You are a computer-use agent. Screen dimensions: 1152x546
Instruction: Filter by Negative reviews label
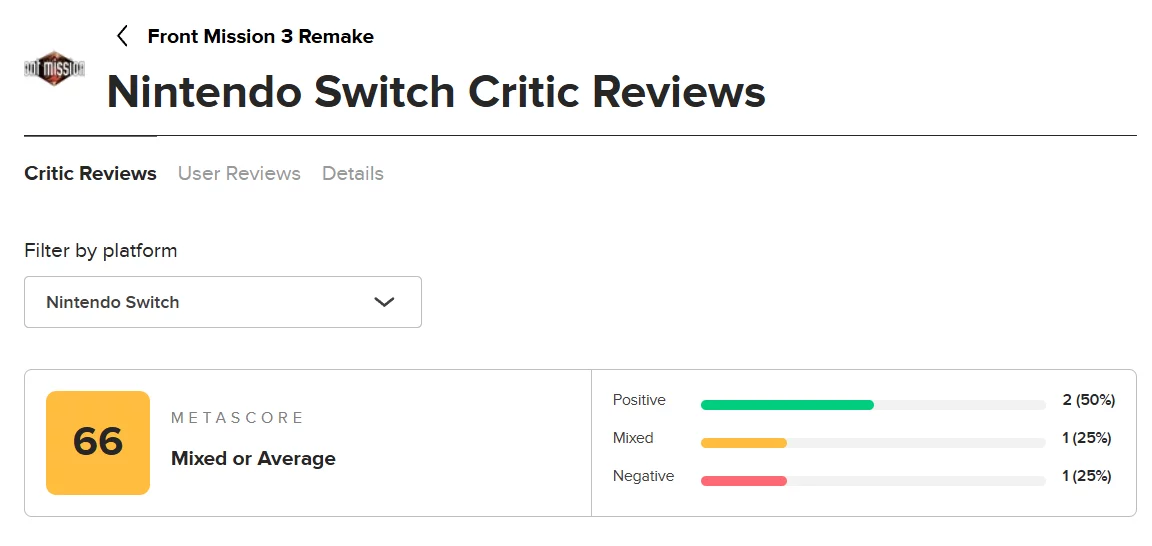click(643, 476)
